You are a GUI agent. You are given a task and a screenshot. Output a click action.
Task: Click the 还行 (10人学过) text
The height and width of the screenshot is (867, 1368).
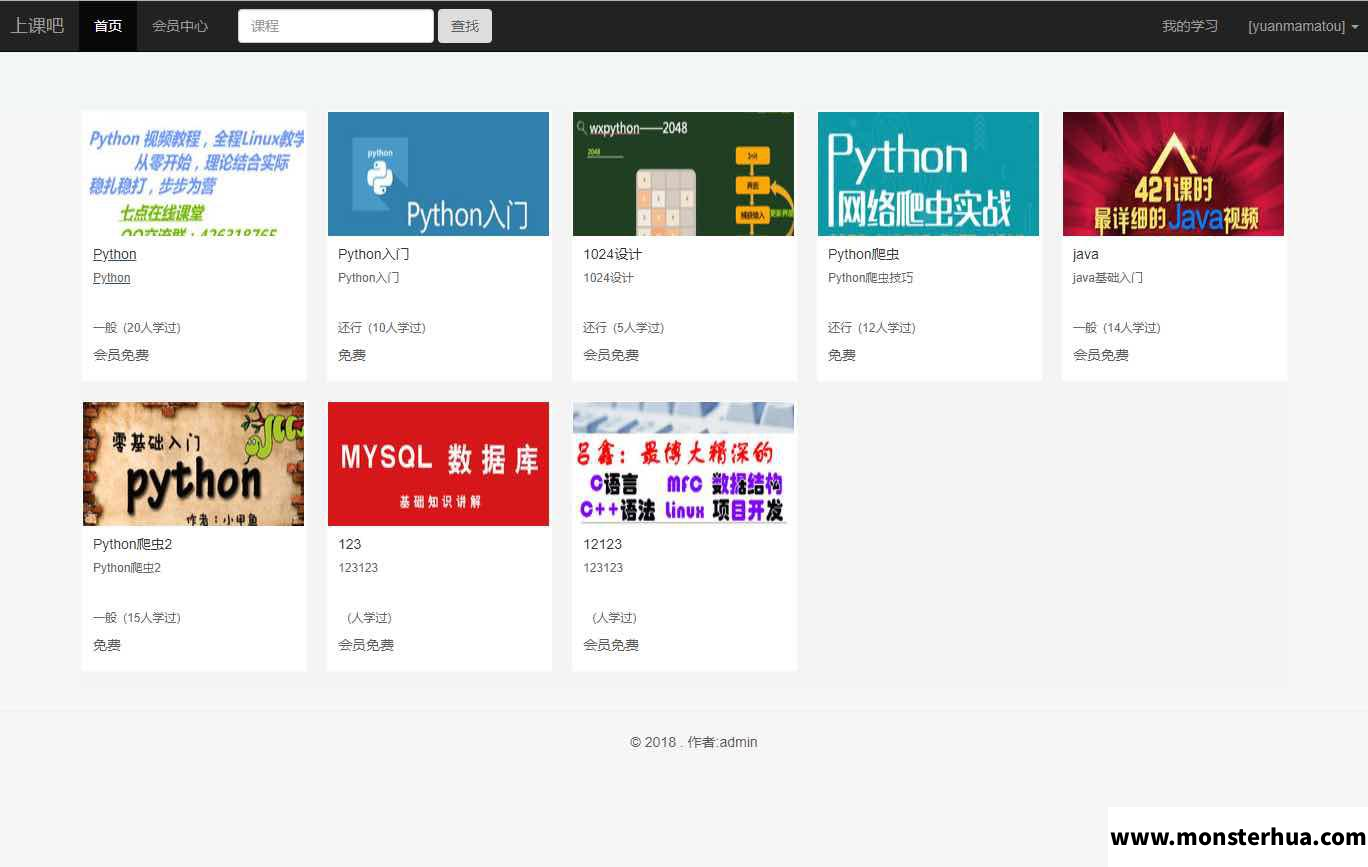click(382, 328)
